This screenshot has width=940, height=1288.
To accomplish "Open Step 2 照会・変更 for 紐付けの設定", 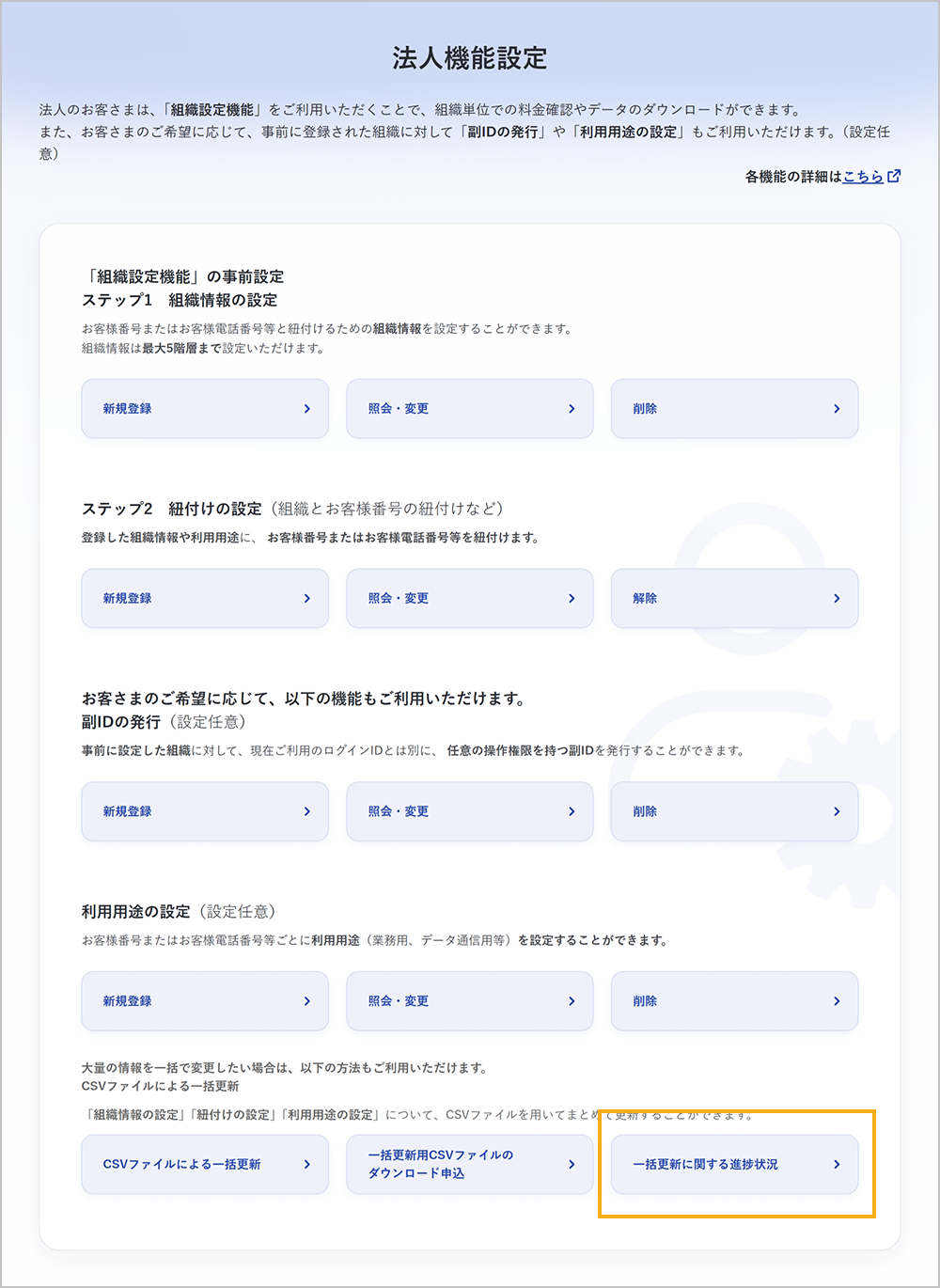I will (x=470, y=598).
